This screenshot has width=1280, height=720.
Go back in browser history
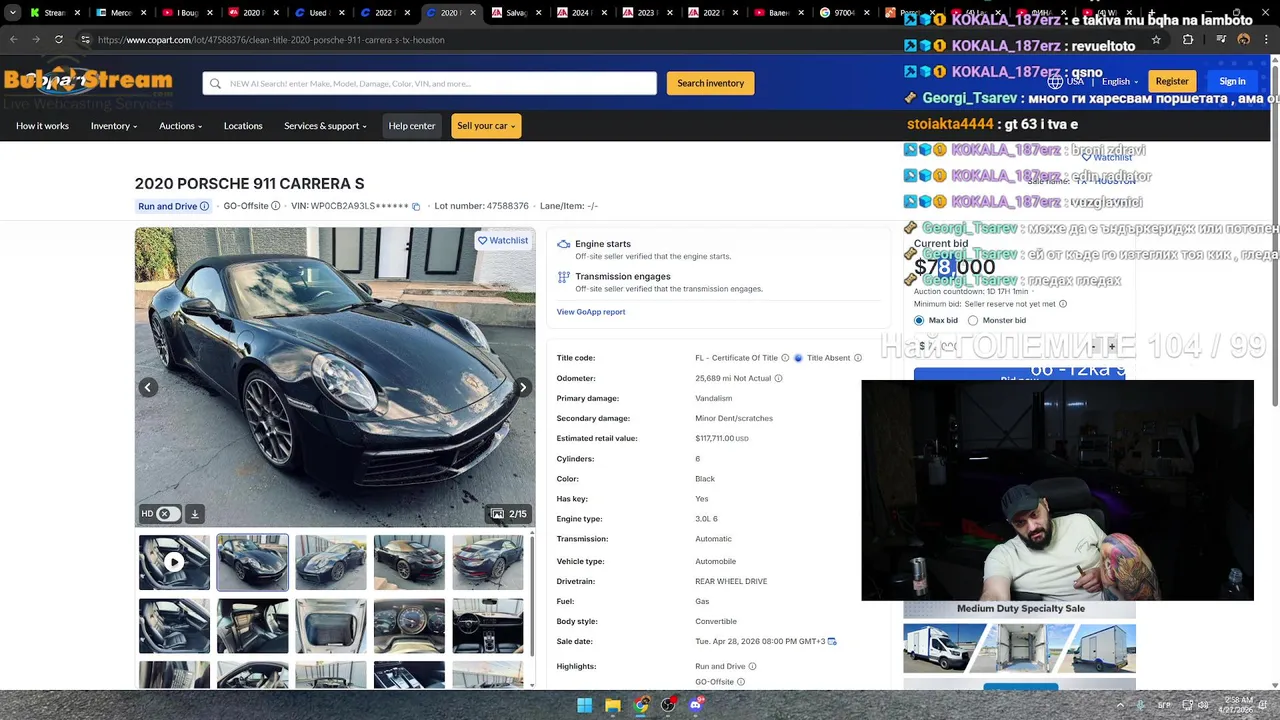13,39
